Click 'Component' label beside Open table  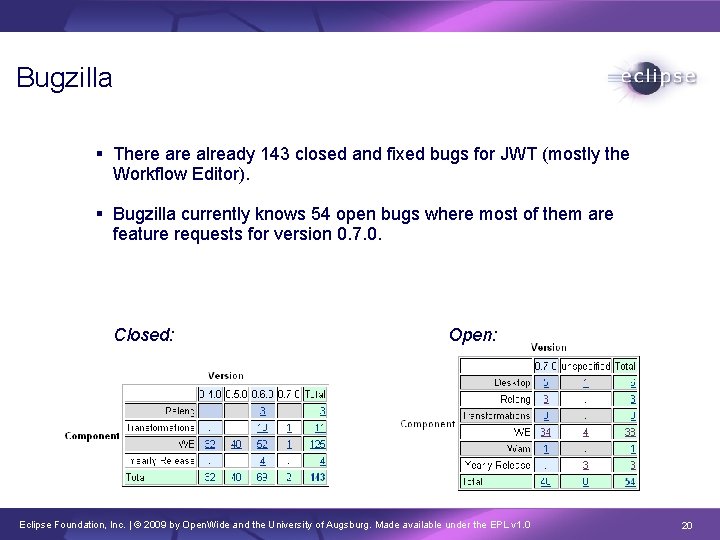(x=428, y=423)
